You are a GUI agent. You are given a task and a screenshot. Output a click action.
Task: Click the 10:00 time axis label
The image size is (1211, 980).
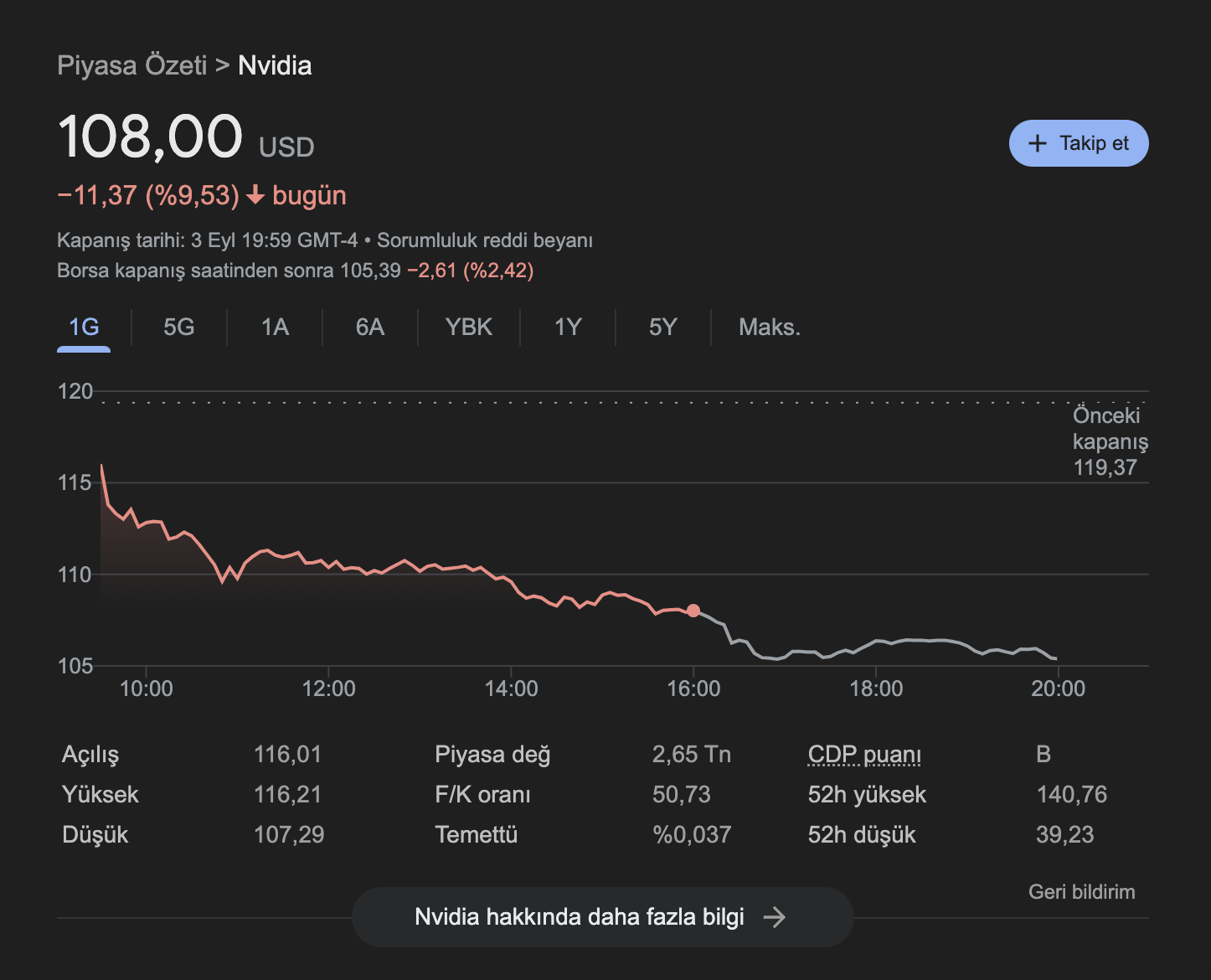[x=147, y=689]
